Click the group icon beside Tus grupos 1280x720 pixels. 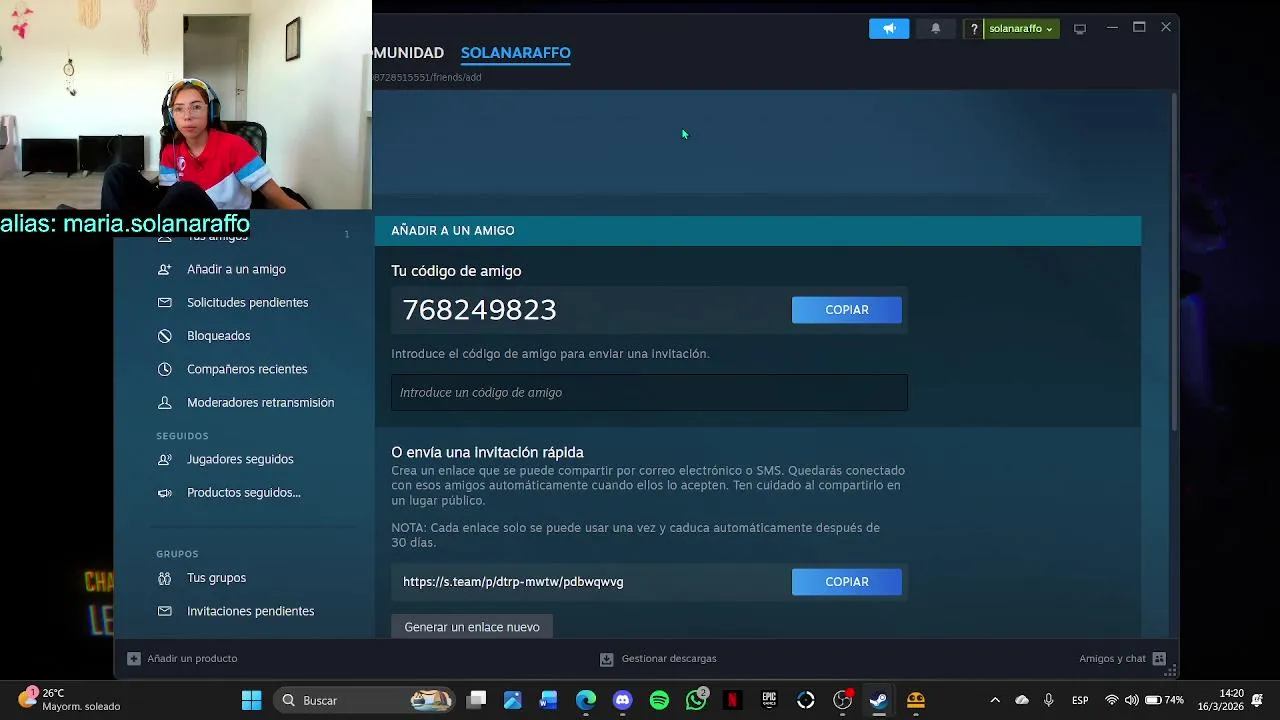tap(165, 578)
